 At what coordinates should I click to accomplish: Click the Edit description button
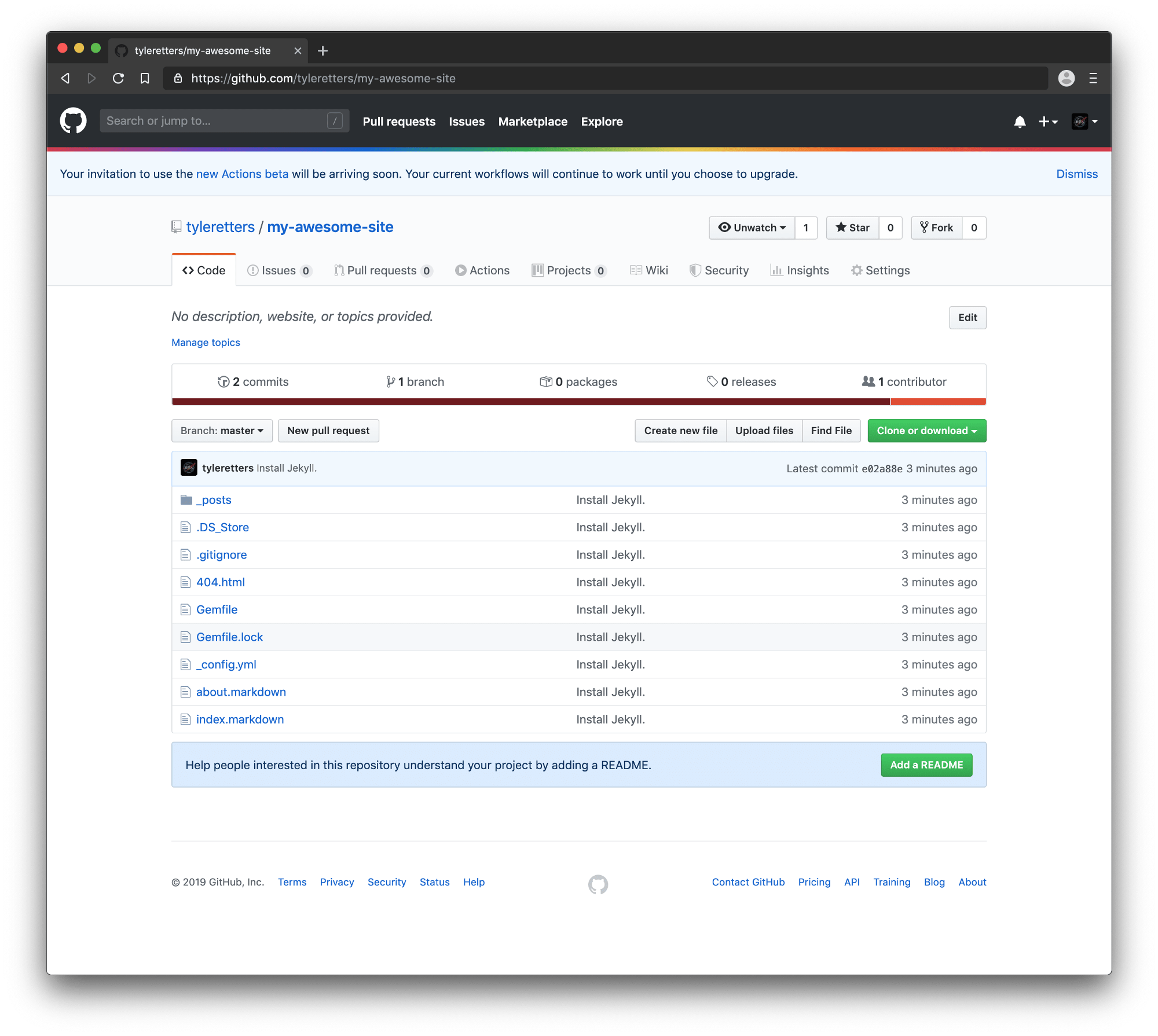968,317
